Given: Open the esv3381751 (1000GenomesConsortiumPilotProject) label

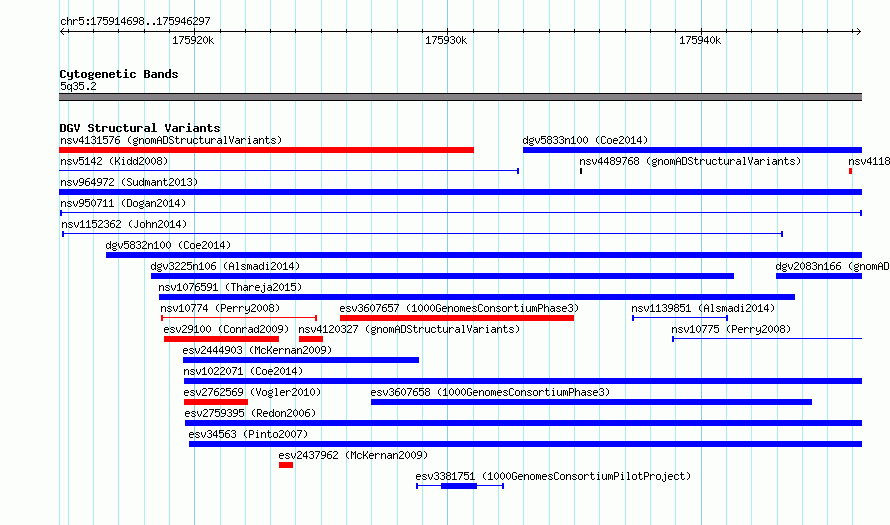Looking at the screenshot, I should point(553,476).
